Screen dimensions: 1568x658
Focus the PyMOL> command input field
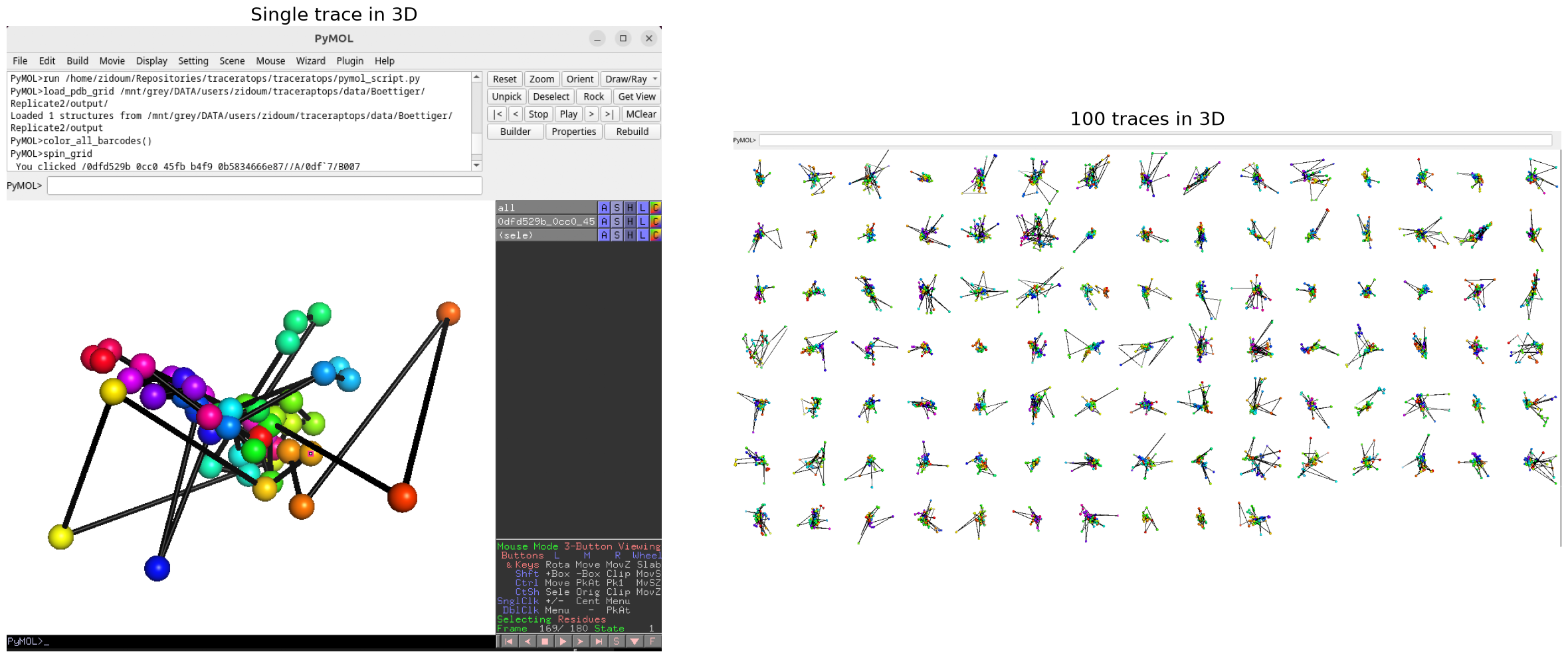pyautogui.click(x=264, y=185)
